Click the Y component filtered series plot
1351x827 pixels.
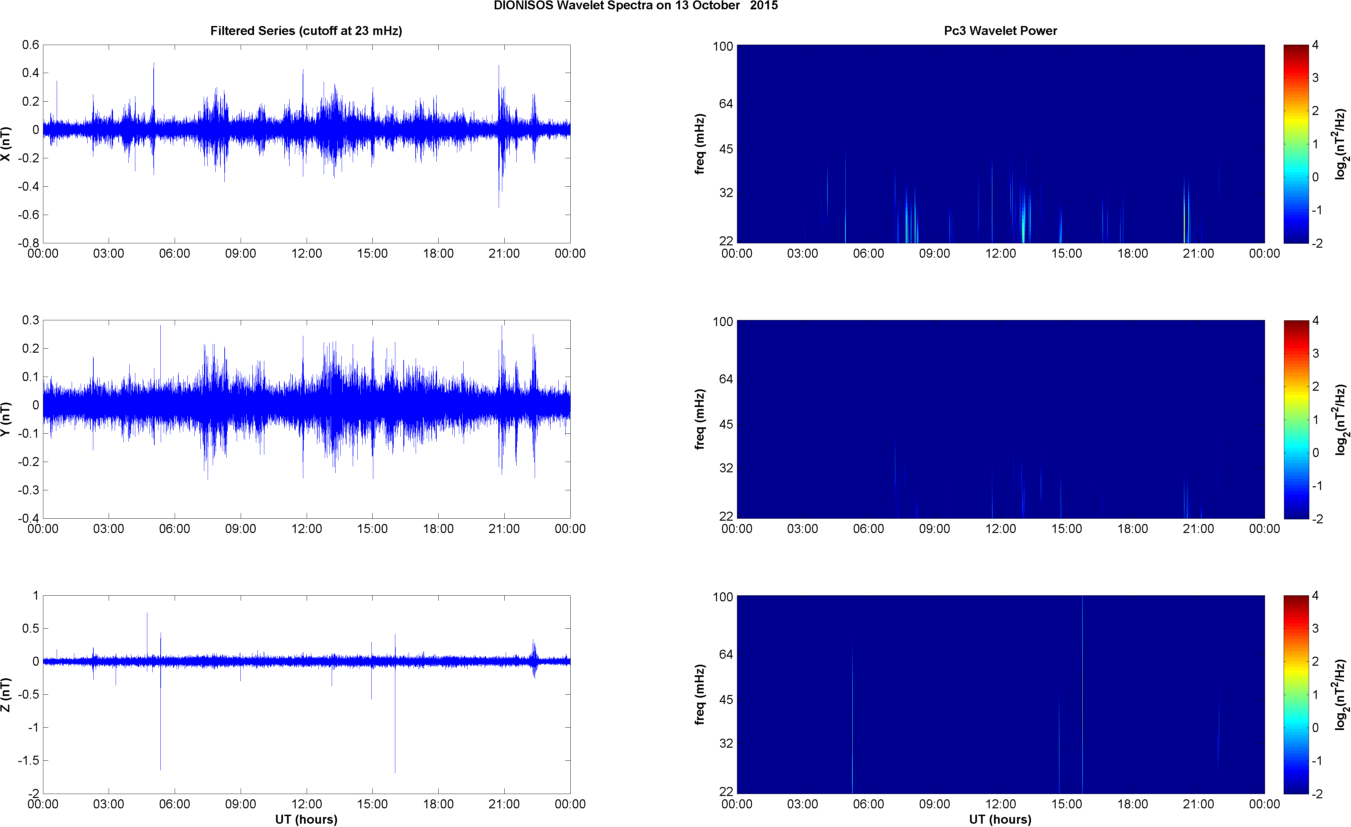click(x=306, y=419)
